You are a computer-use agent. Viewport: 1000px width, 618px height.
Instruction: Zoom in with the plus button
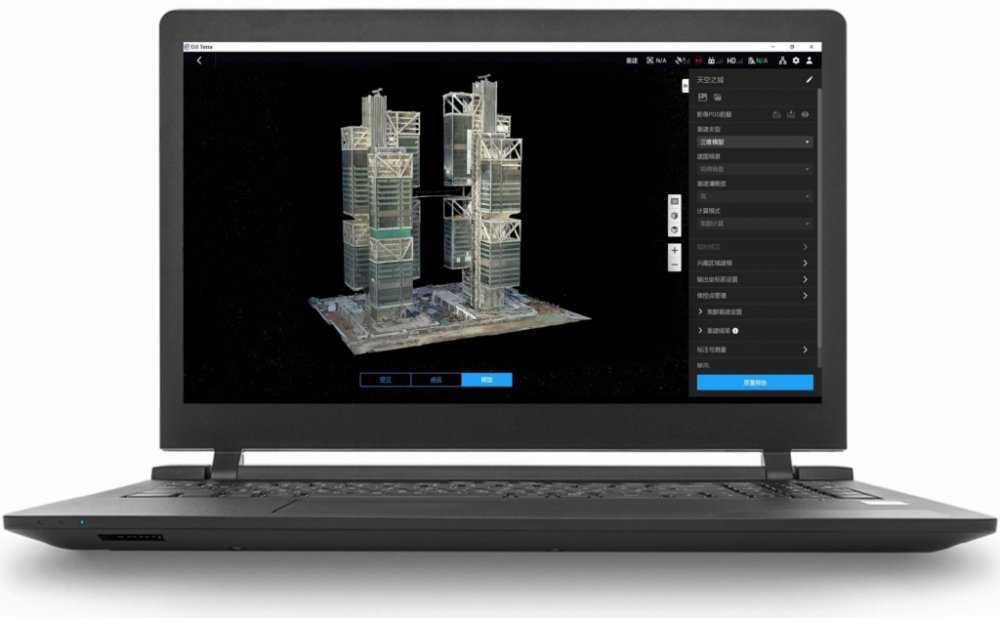point(674,250)
